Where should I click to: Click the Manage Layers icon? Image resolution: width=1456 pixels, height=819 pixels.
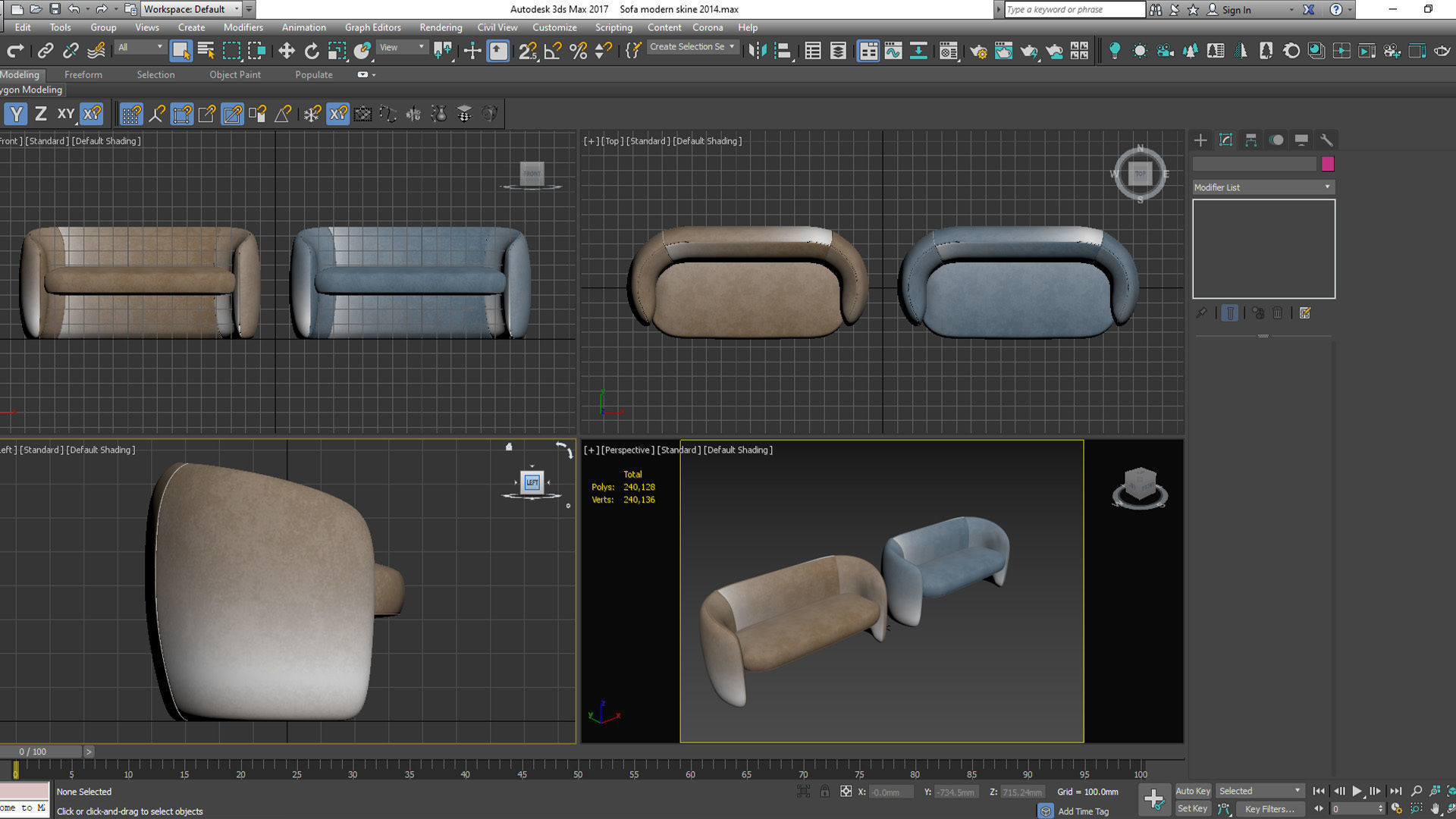838,51
